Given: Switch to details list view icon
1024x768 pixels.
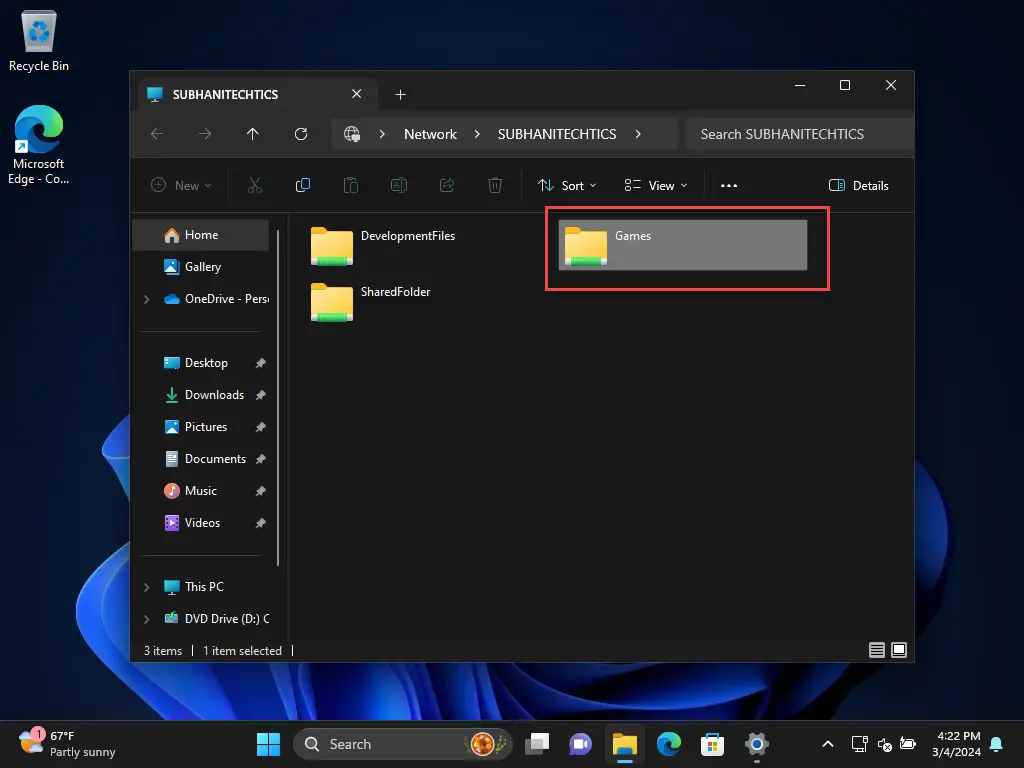Looking at the screenshot, I should tap(877, 650).
